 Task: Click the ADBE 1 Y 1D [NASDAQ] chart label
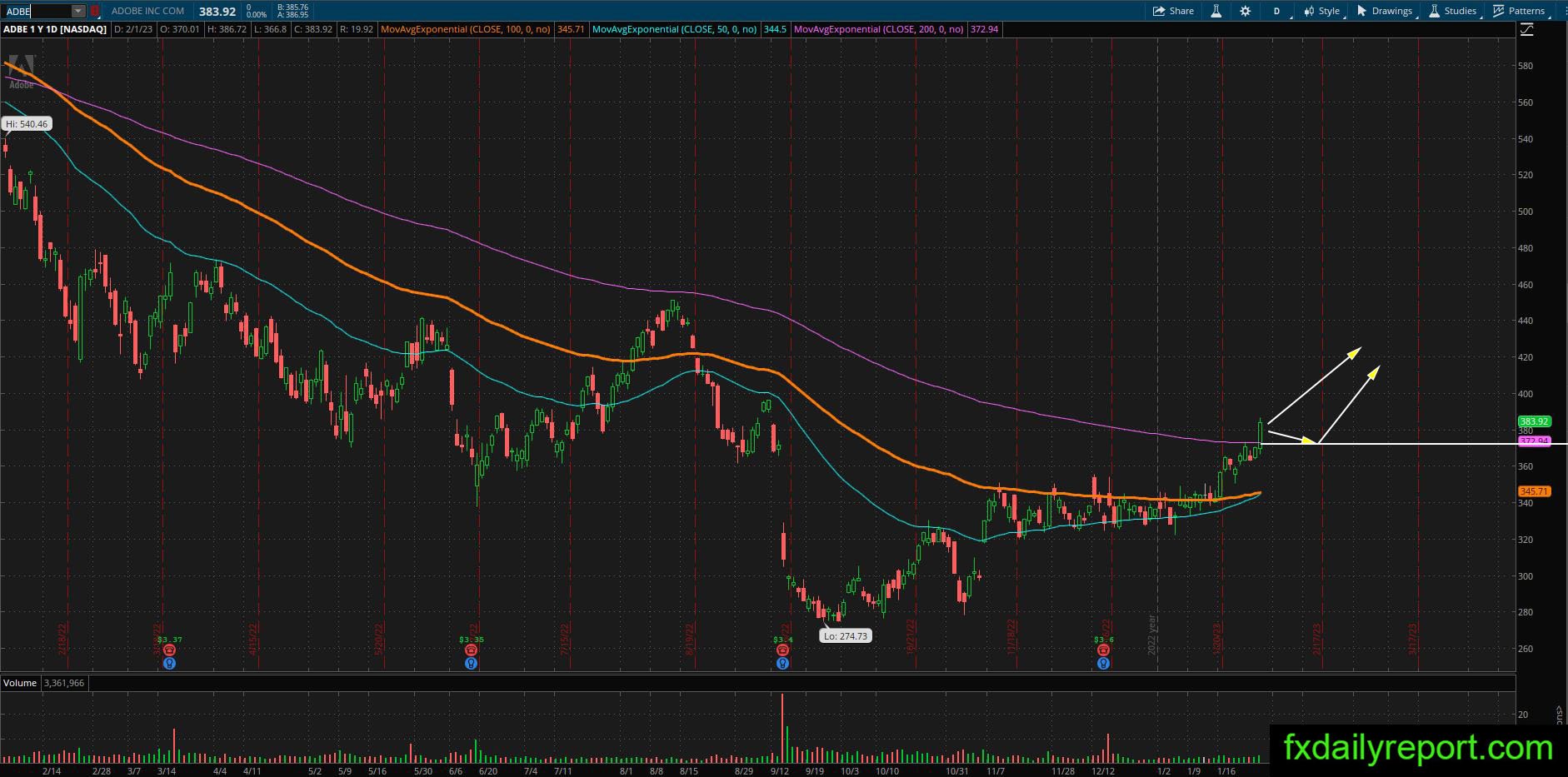pyautogui.click(x=55, y=29)
